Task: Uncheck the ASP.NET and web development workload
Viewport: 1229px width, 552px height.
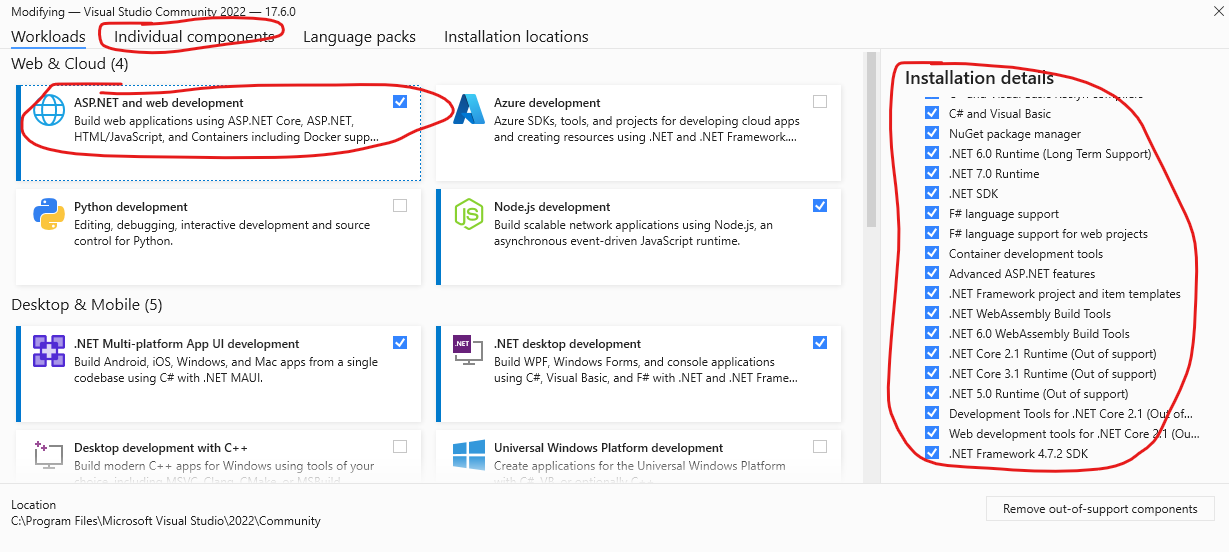Action: (x=401, y=102)
